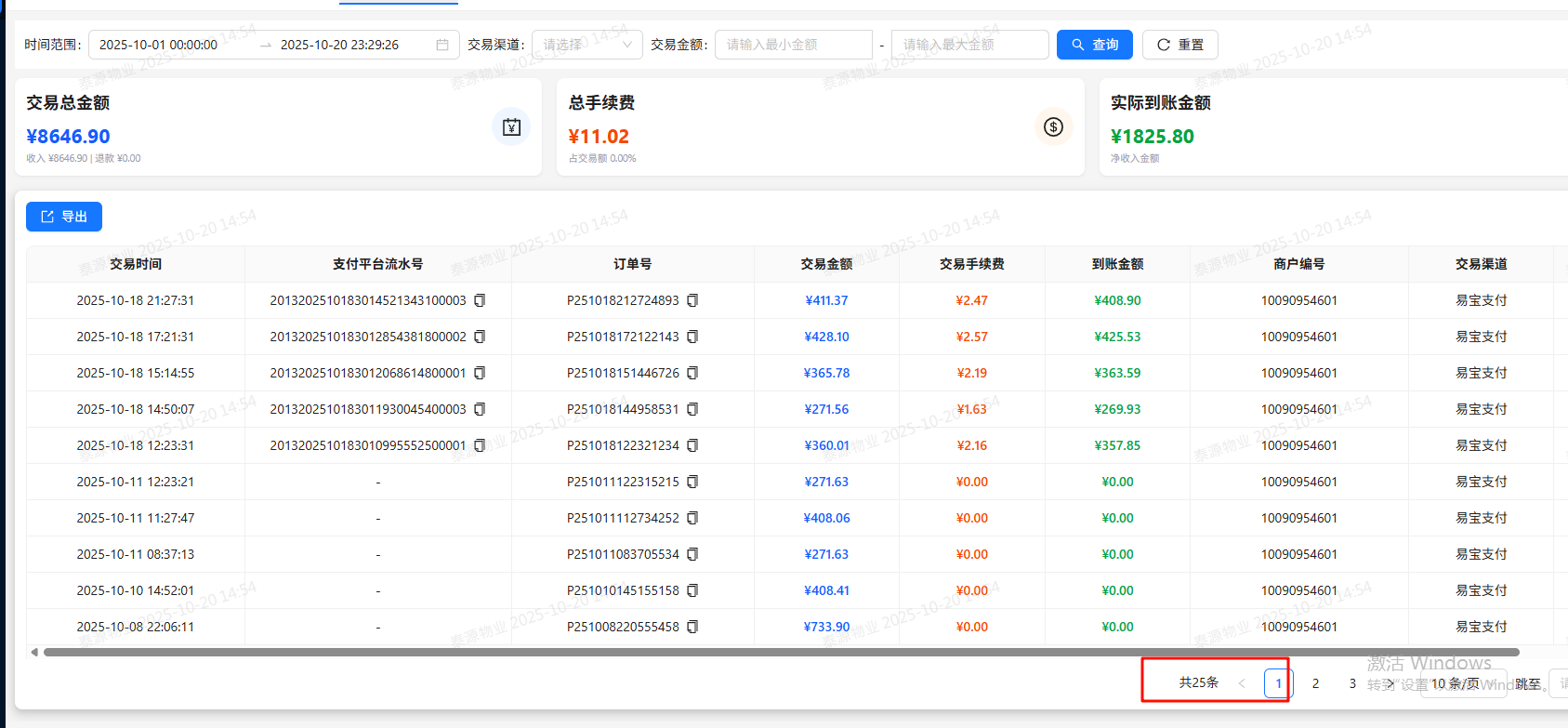Go to page 2 of results

[1315, 683]
